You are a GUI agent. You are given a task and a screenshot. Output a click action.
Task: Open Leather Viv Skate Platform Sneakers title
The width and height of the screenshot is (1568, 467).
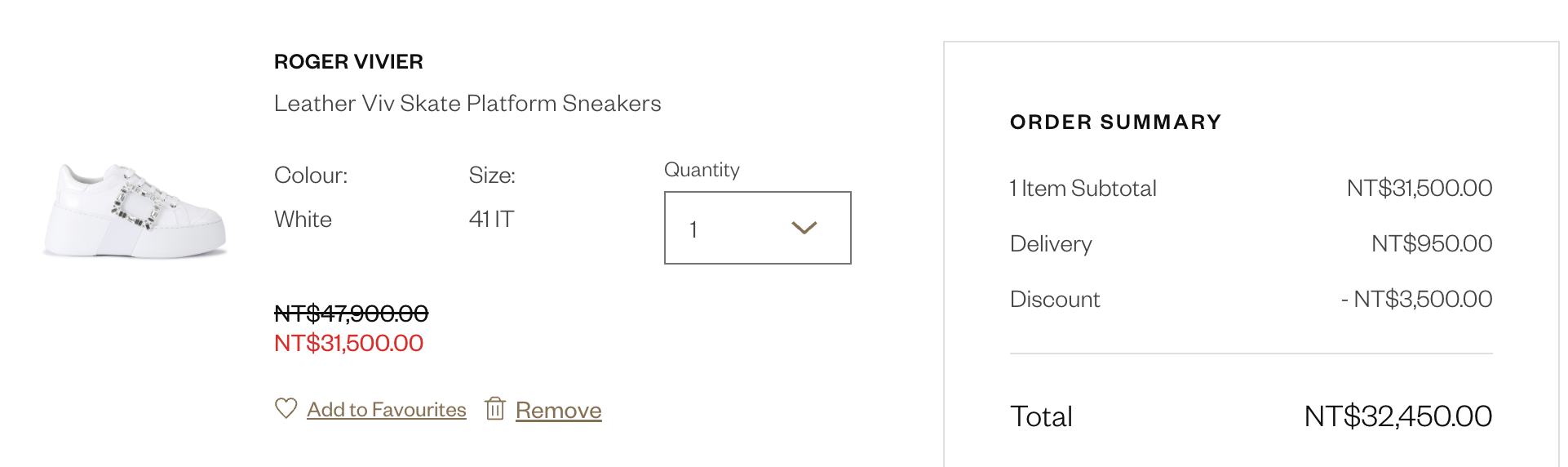pos(467,104)
